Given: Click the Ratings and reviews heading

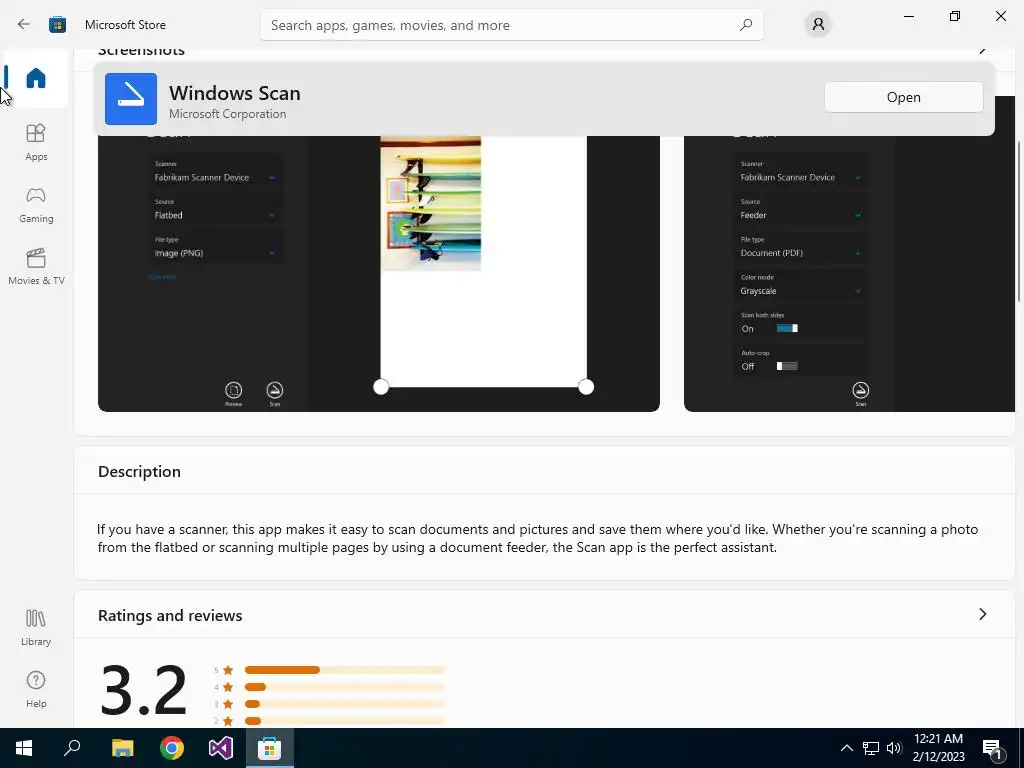Looking at the screenshot, I should [x=170, y=615].
